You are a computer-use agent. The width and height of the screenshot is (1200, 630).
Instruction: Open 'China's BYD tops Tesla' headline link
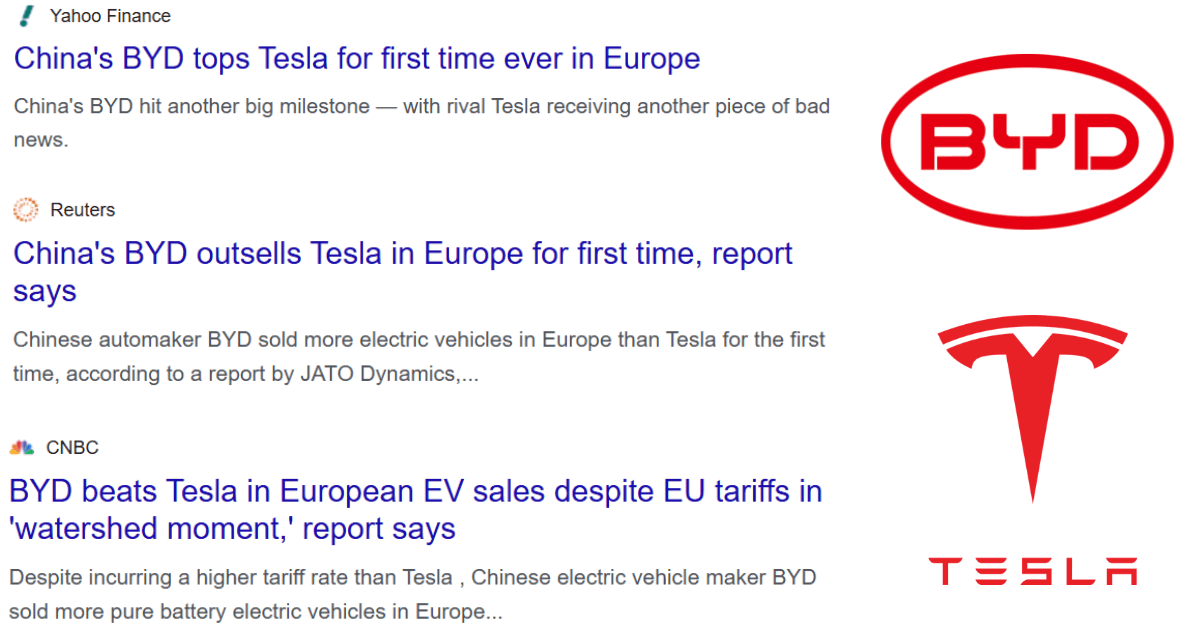point(357,58)
